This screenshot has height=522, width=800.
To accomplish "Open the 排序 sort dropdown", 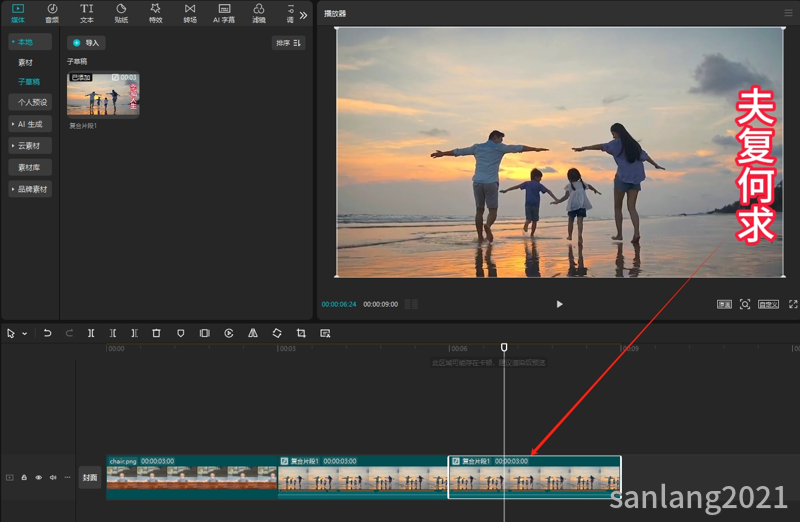I will tap(288, 43).
